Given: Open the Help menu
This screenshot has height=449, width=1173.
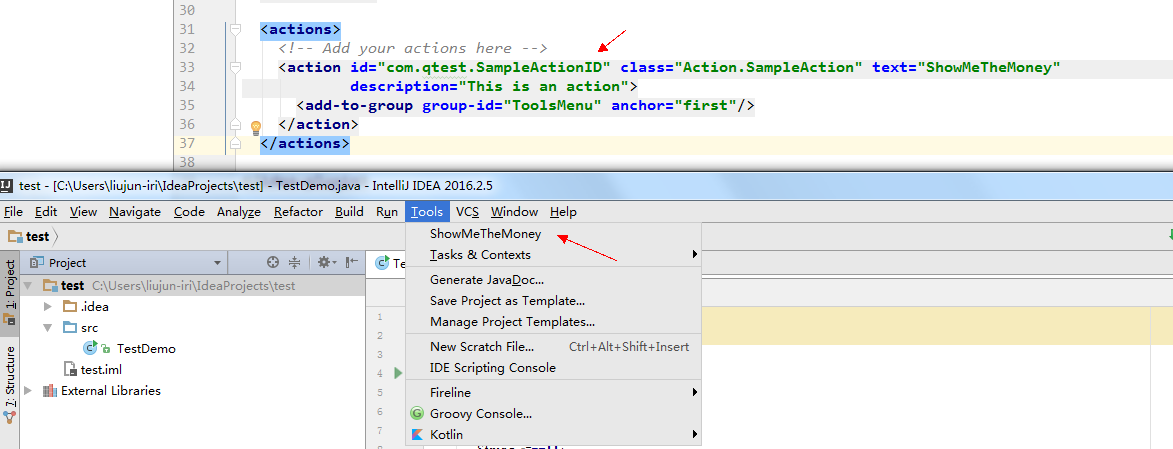Looking at the screenshot, I should click(563, 212).
